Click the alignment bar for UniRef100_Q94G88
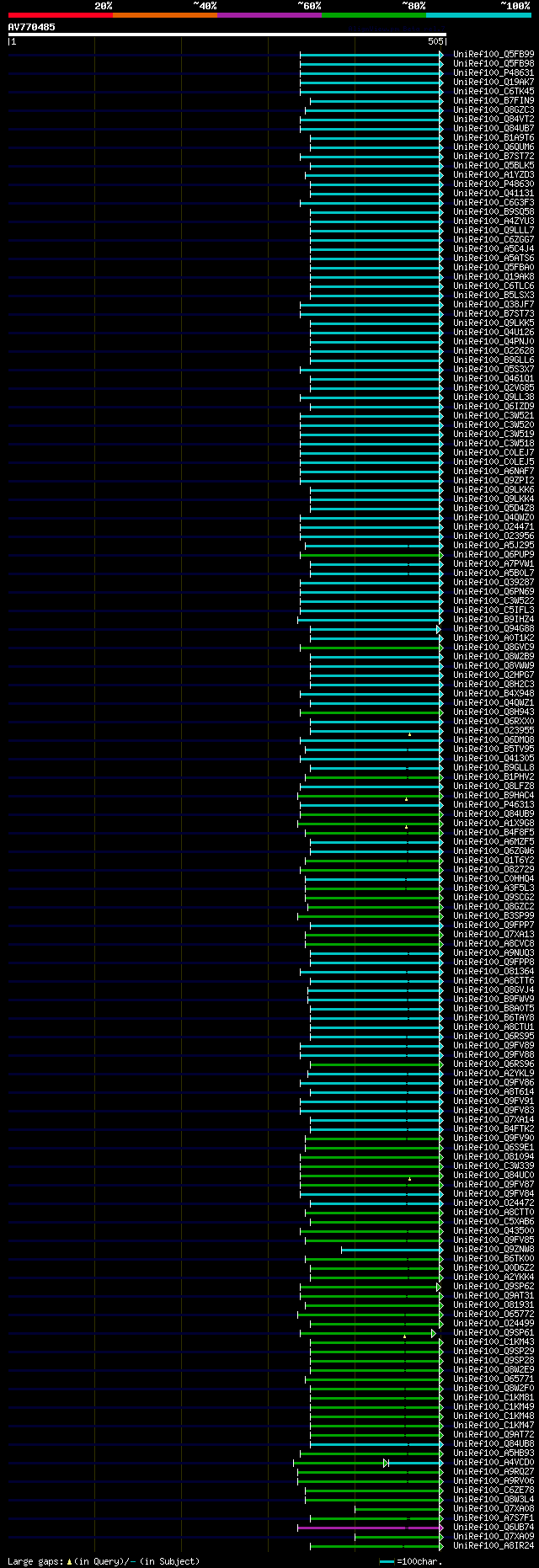539x1568 pixels. coord(375,628)
